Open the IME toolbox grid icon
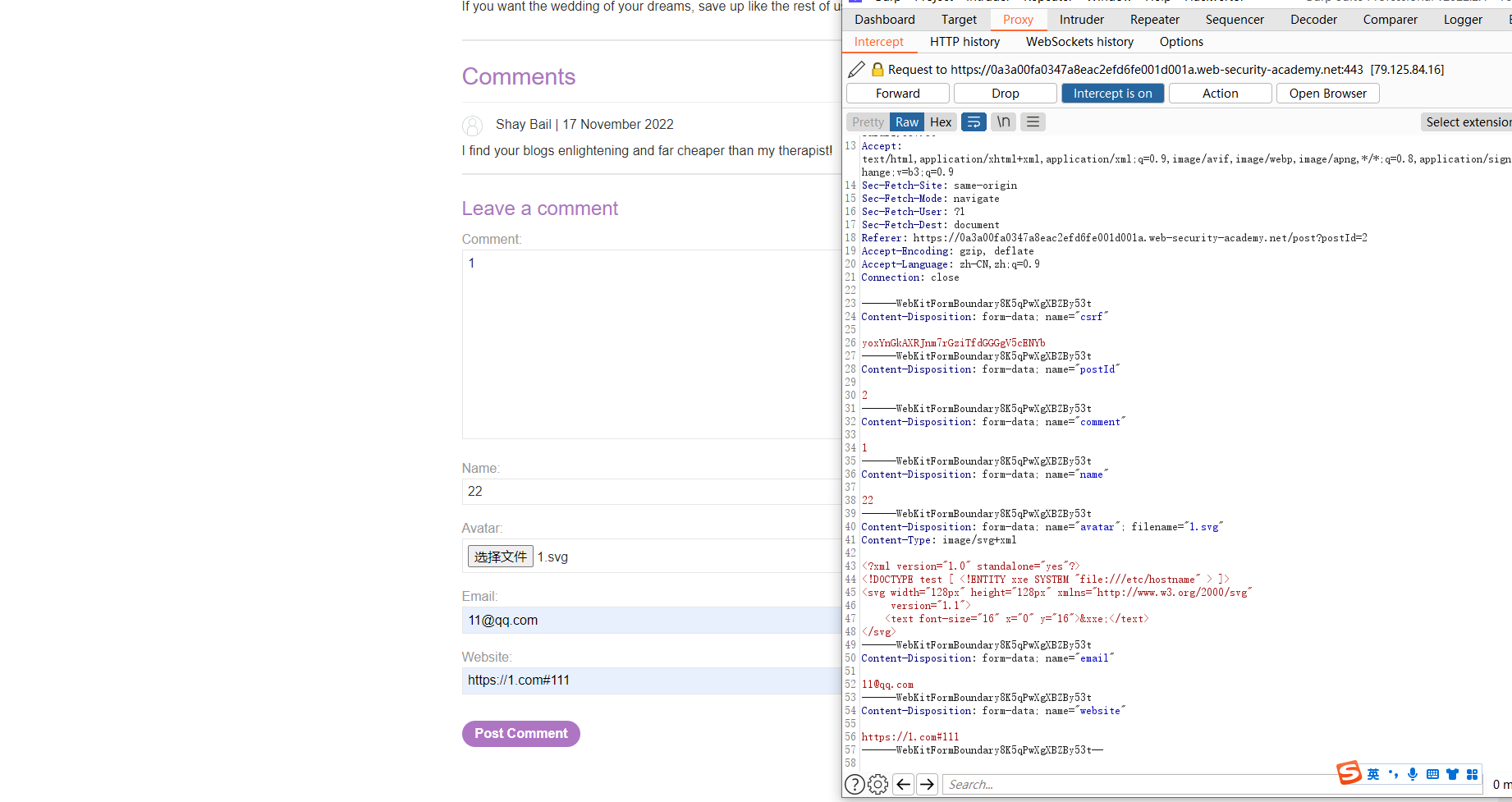The width and height of the screenshot is (1512, 802). tap(1472, 774)
